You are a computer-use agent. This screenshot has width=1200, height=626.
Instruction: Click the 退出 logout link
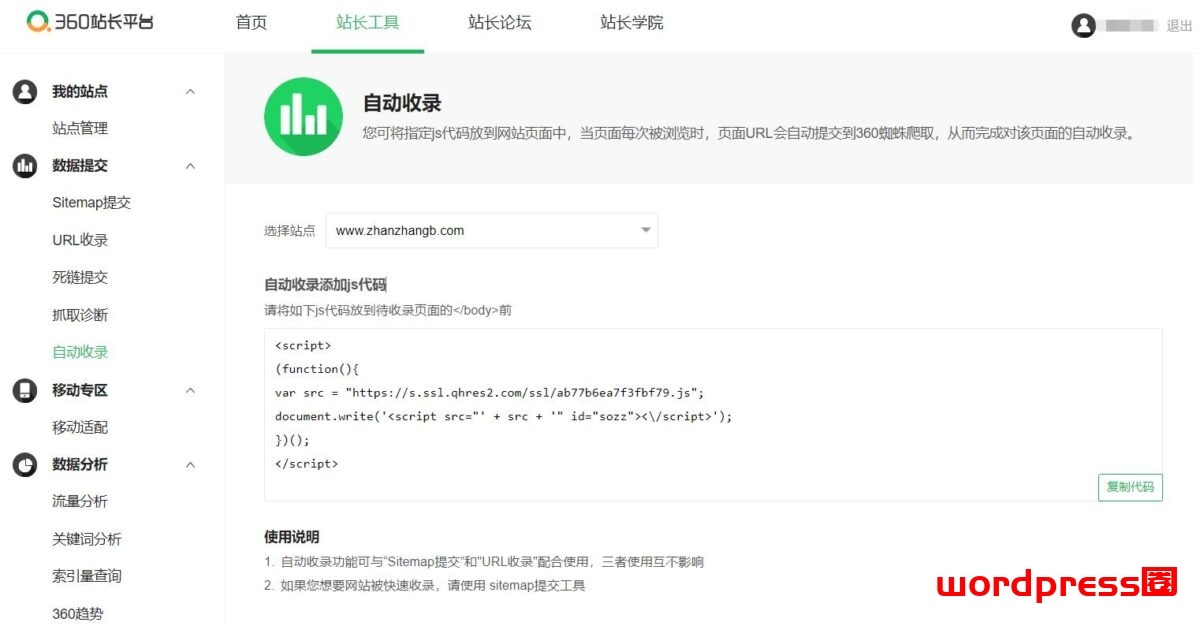pyautogui.click(x=1179, y=26)
